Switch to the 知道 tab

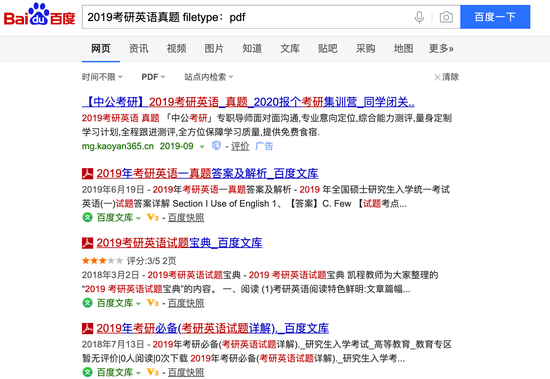coord(252,48)
